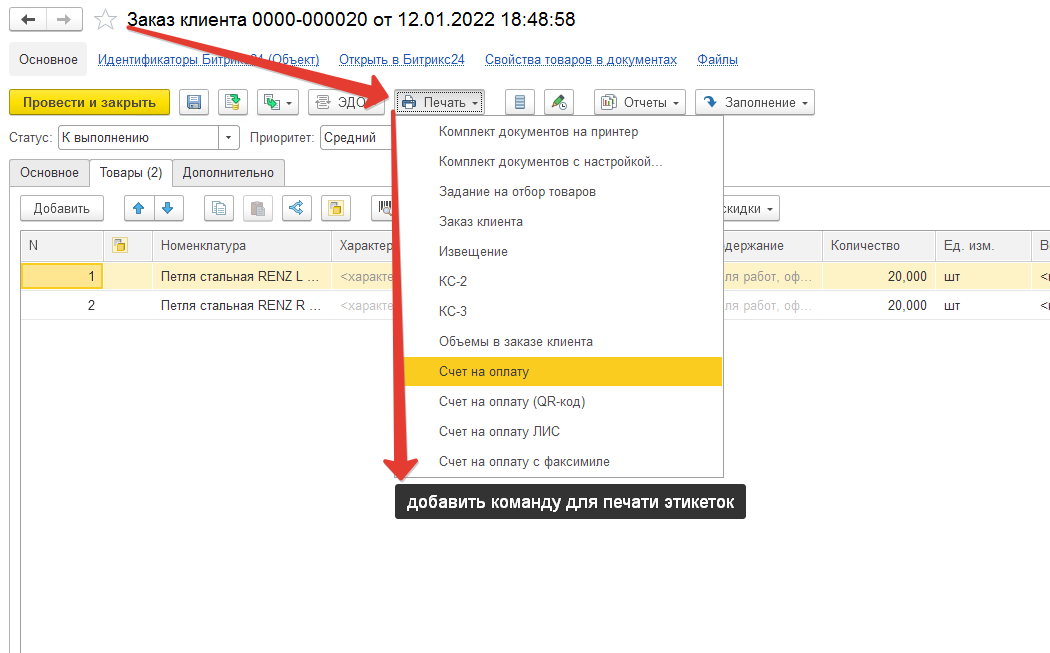Choose 'Заказ клиента' from print menu
This screenshot has height=653, width=1050.
(481, 222)
